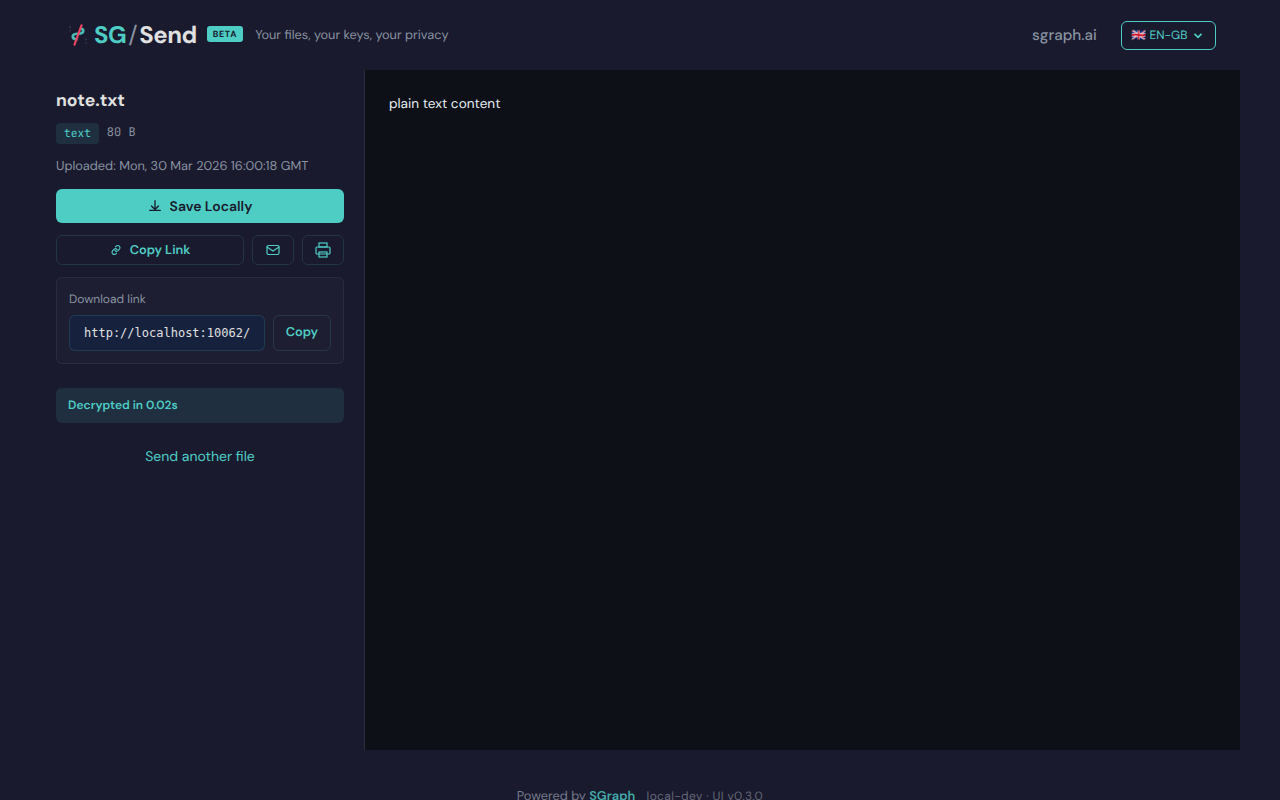Click the 'plain text content' preview text
Image resolution: width=1280 pixels, height=800 pixels.
pos(444,104)
